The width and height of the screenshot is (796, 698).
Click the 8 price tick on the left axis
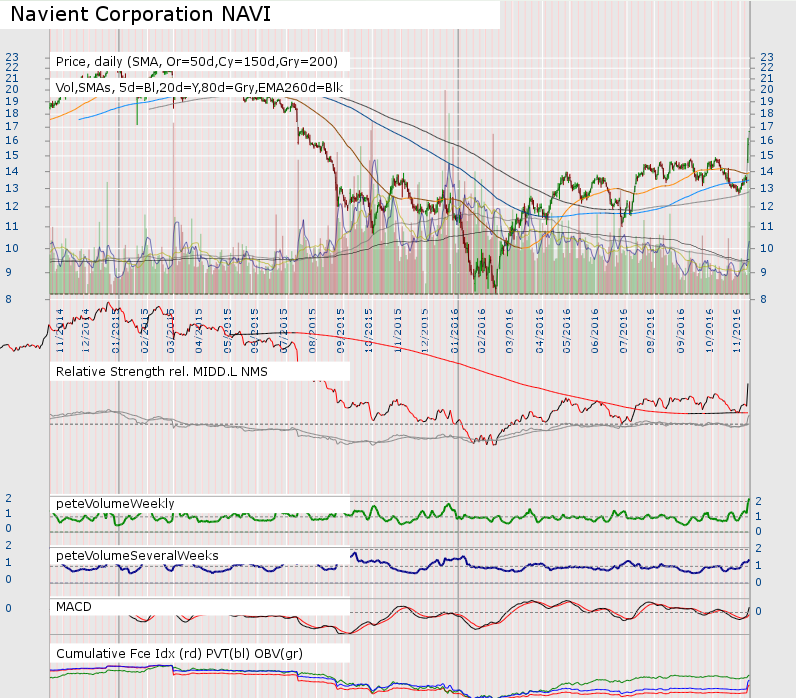pyautogui.click(x=9, y=298)
